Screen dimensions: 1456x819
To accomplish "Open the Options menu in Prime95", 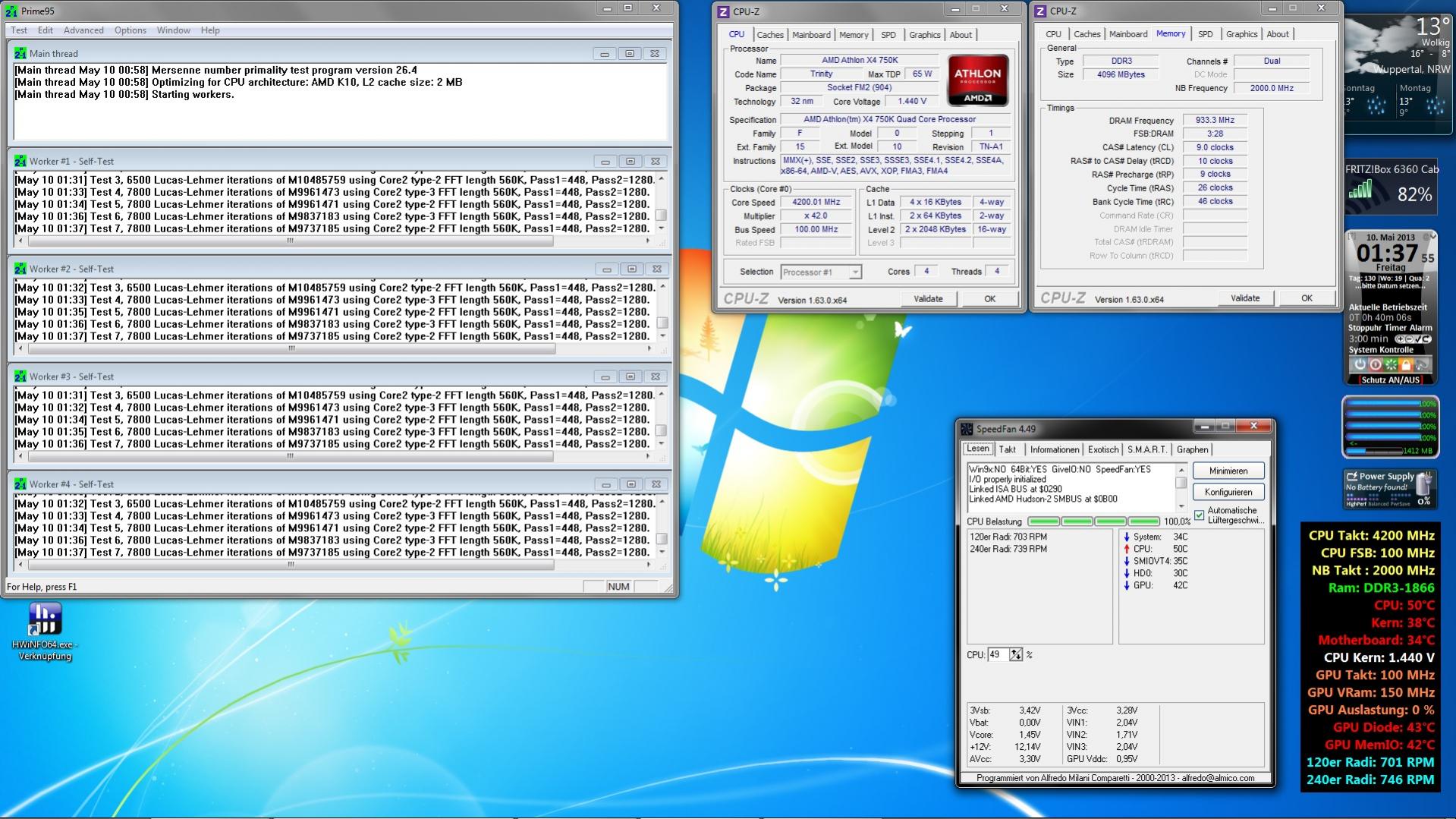I will (x=131, y=30).
